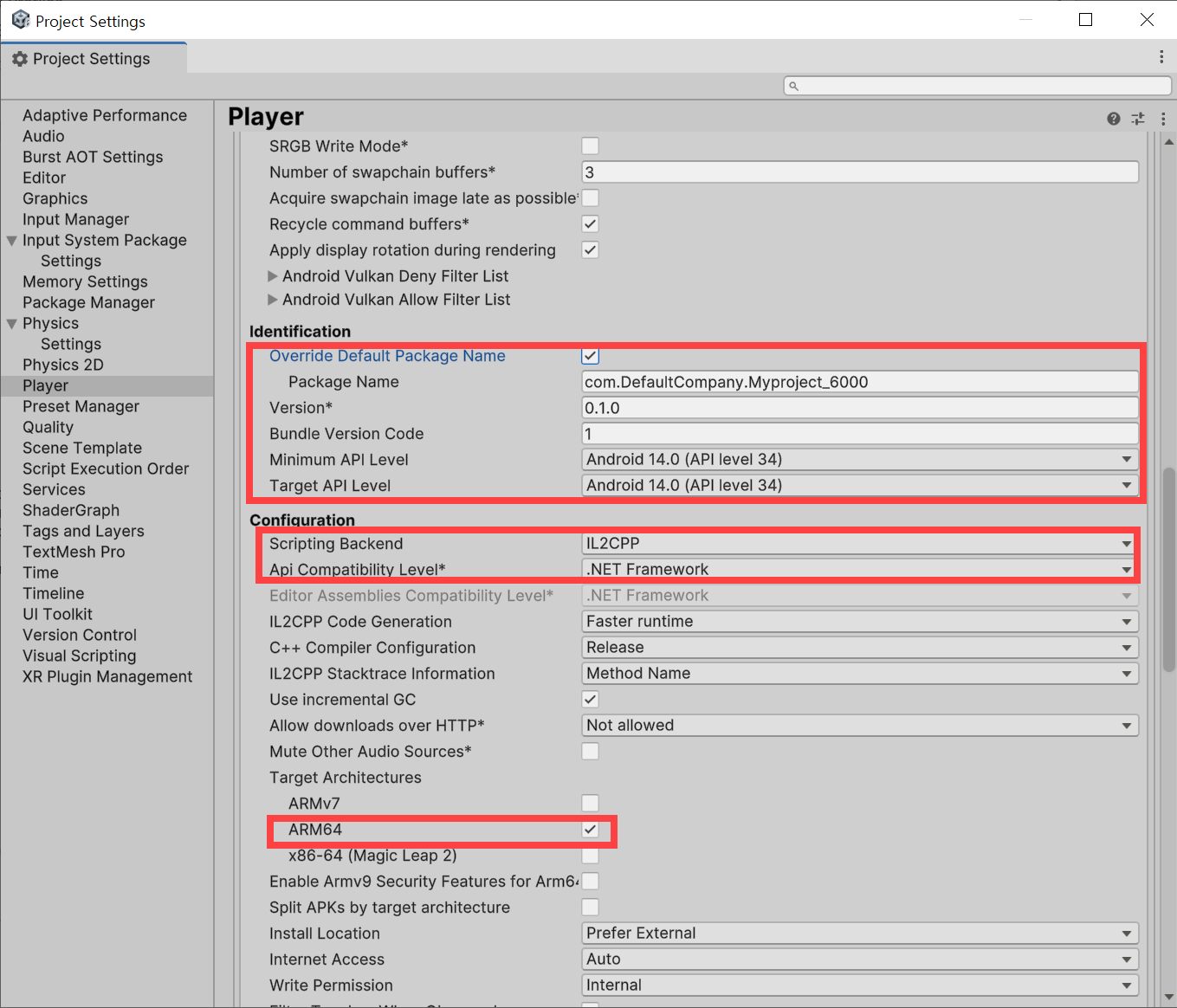Select Quality settings category

[x=48, y=428]
